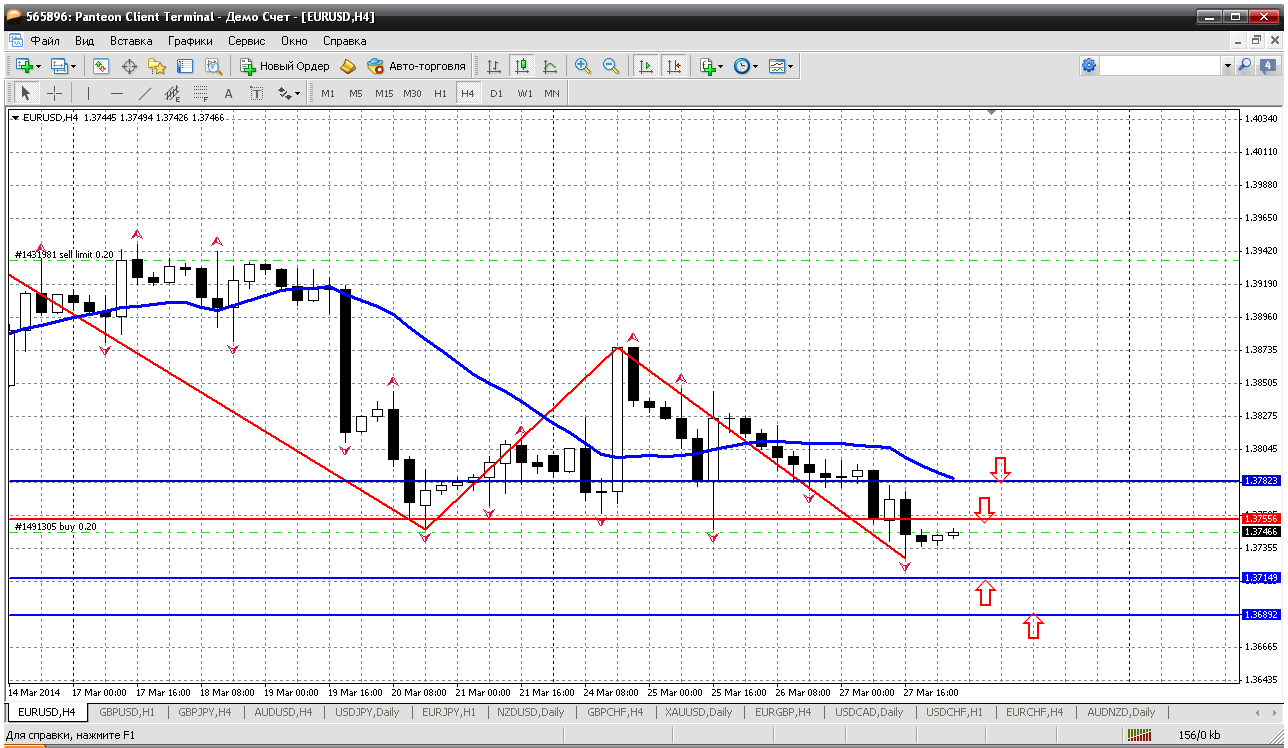Select the cursor arrow tool

click(x=26, y=93)
